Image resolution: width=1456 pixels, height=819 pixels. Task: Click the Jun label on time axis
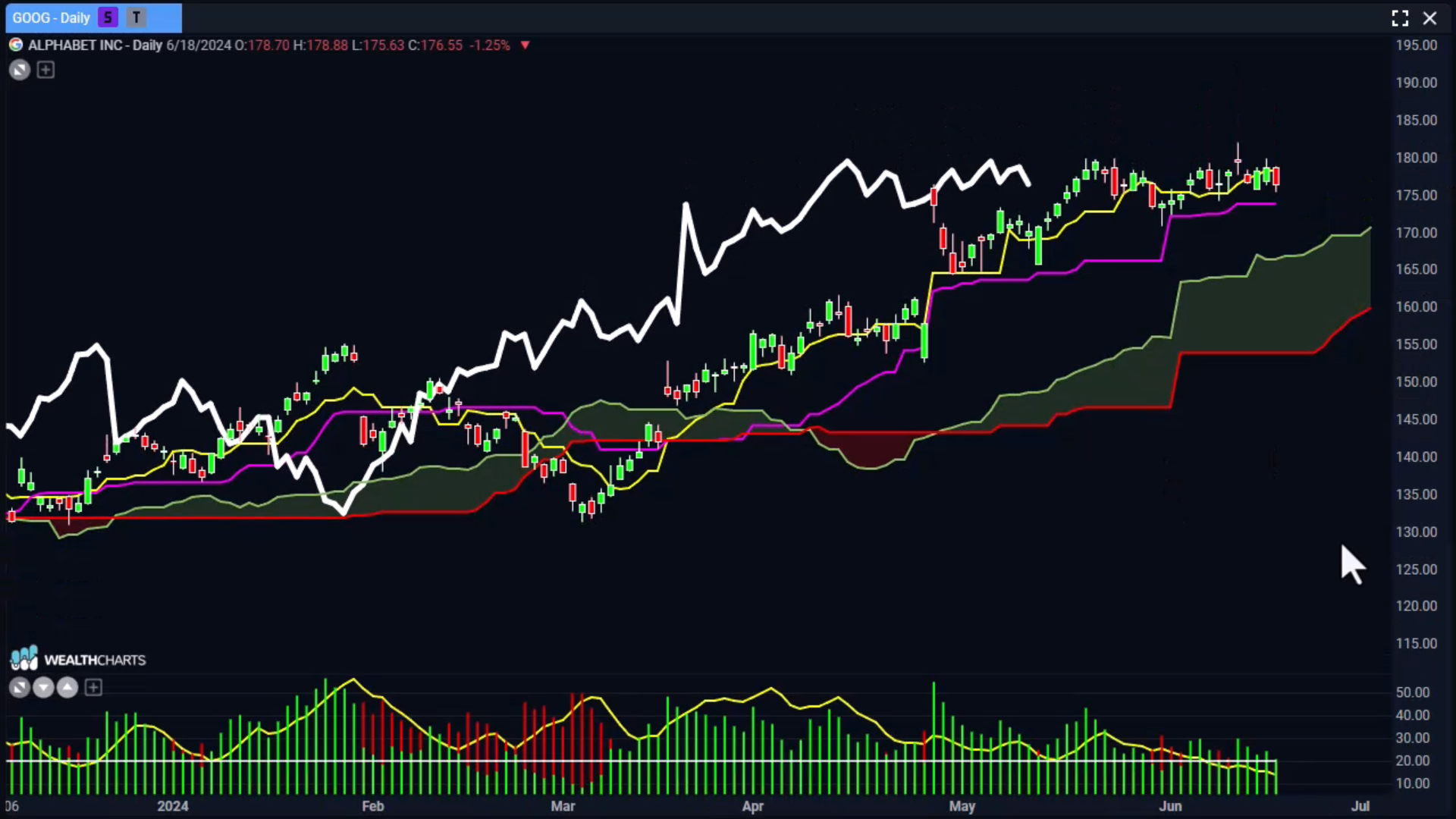click(1170, 806)
